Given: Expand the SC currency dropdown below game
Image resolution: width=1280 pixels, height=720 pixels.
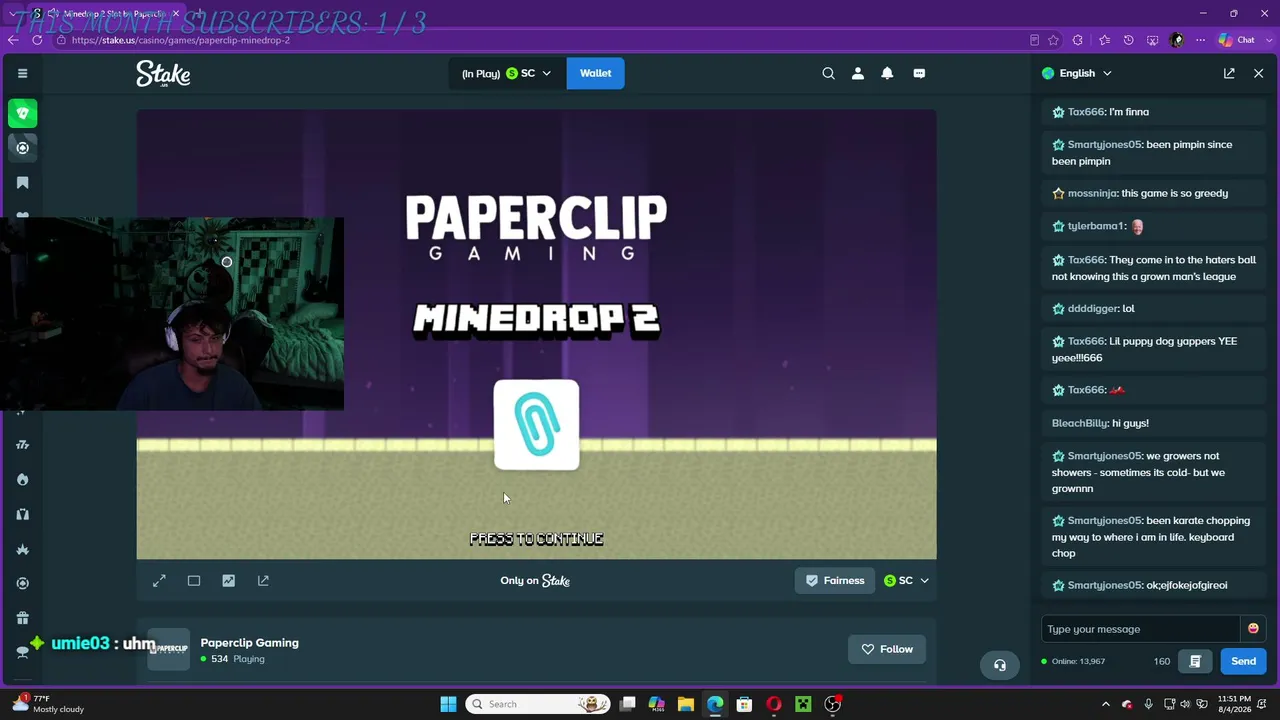Looking at the screenshot, I should [x=906, y=581].
